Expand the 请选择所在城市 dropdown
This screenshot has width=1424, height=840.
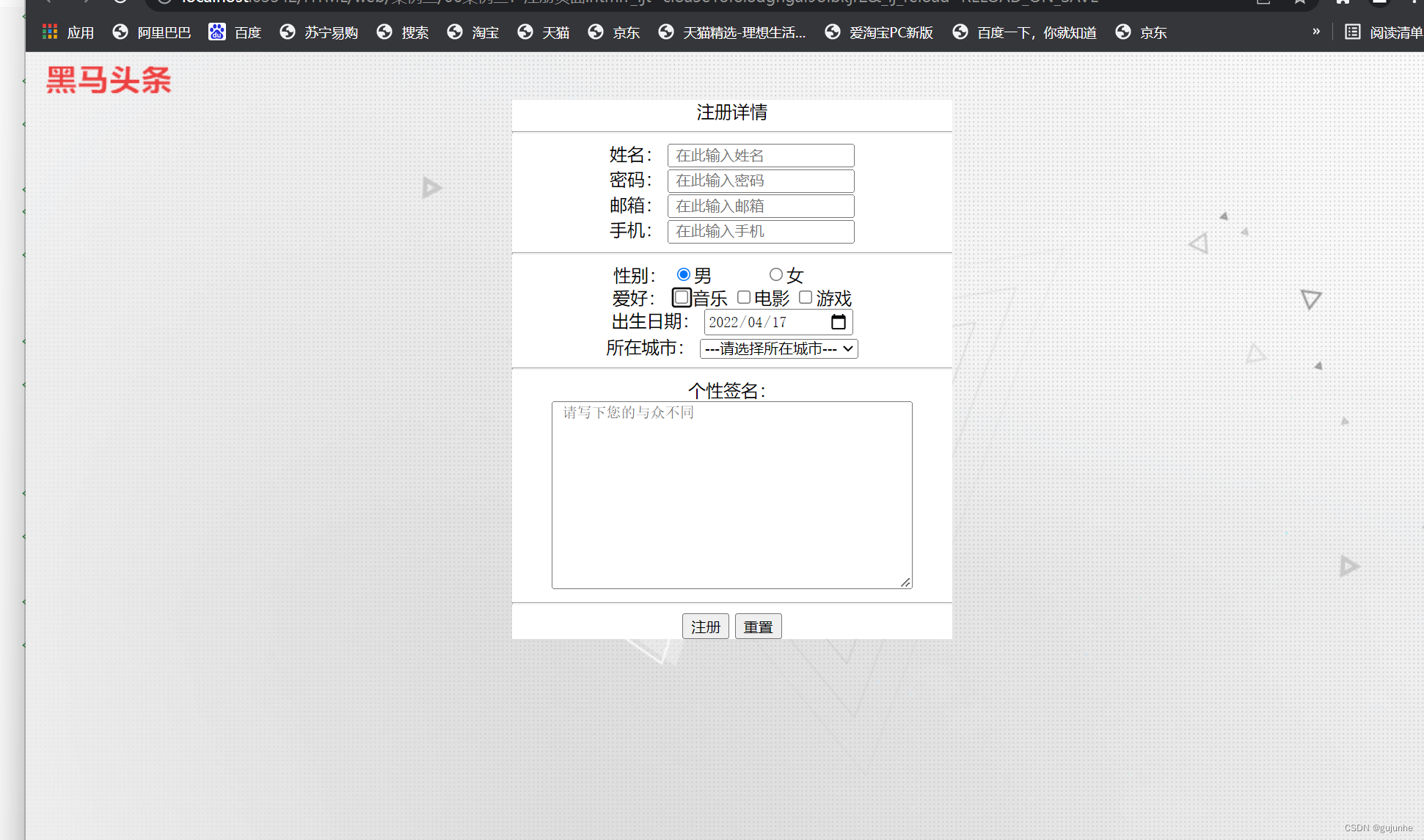(778, 348)
